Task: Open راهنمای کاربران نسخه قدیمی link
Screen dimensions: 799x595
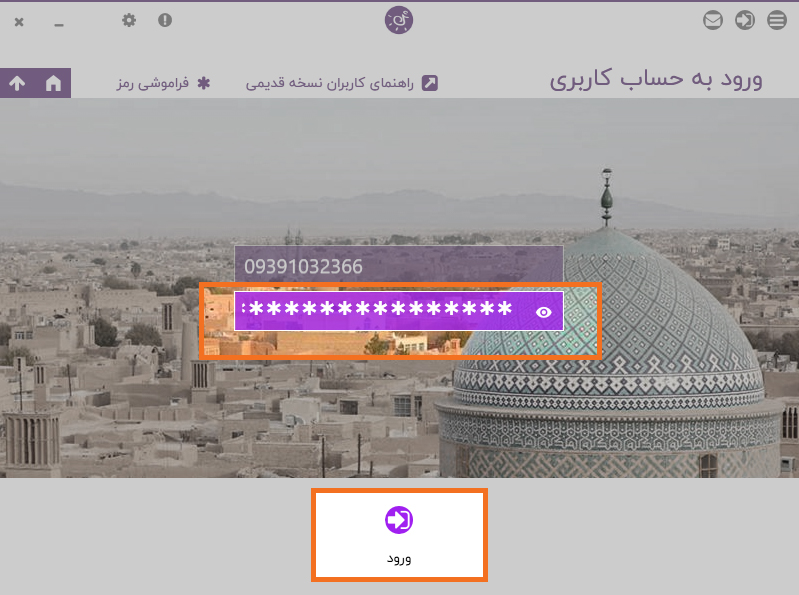Action: point(330,83)
